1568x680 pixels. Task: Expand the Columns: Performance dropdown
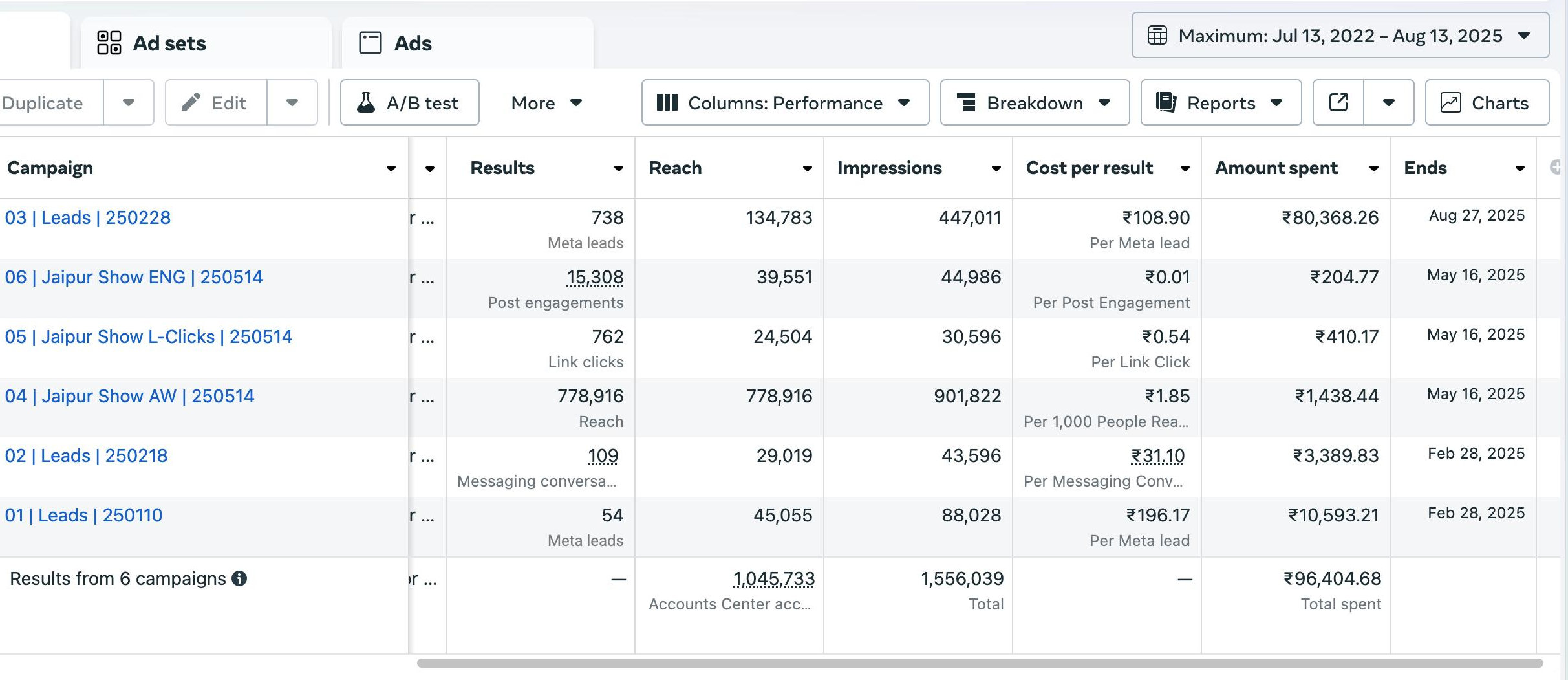click(x=784, y=103)
